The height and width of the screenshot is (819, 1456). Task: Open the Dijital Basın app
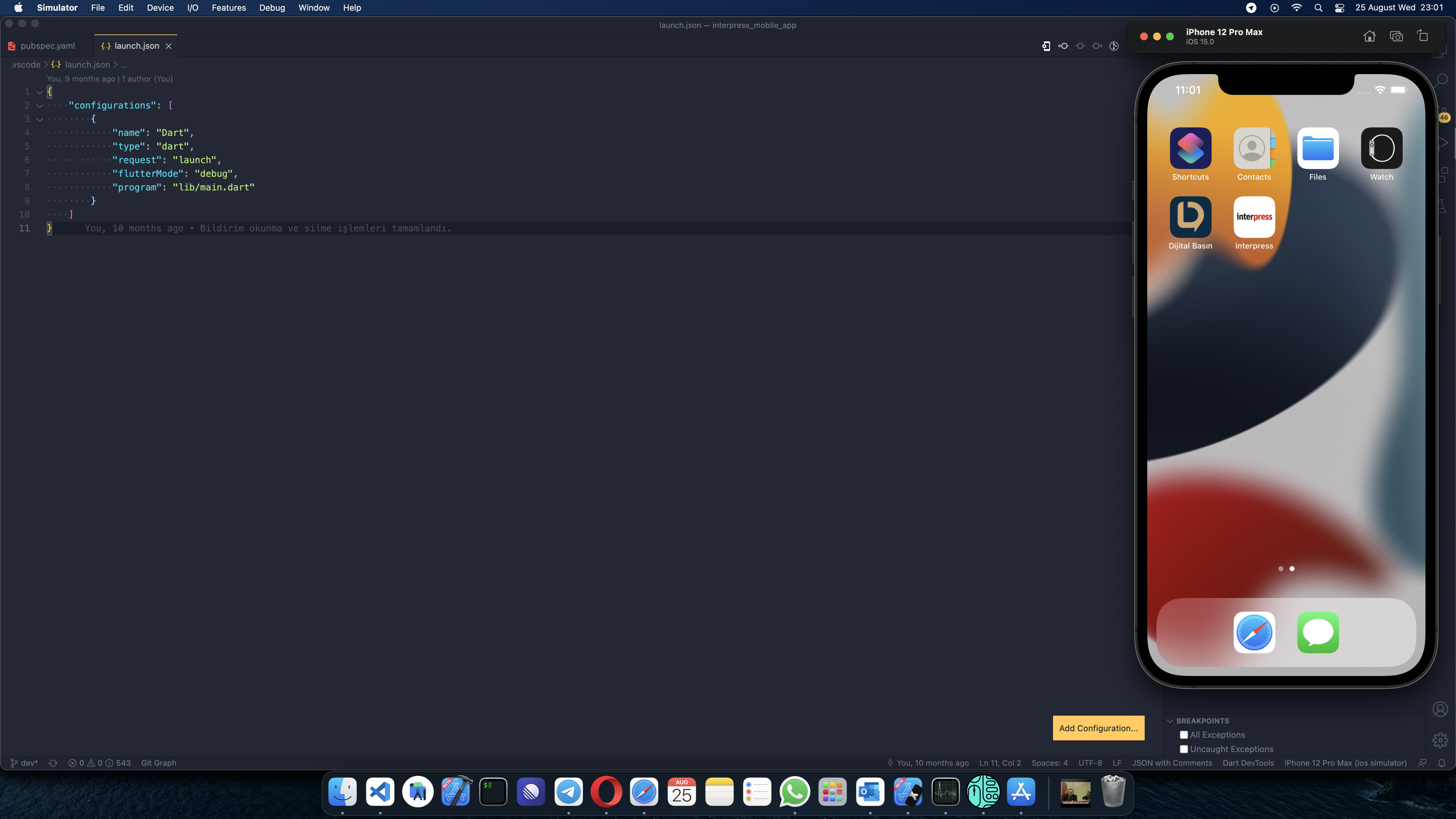point(1190,217)
